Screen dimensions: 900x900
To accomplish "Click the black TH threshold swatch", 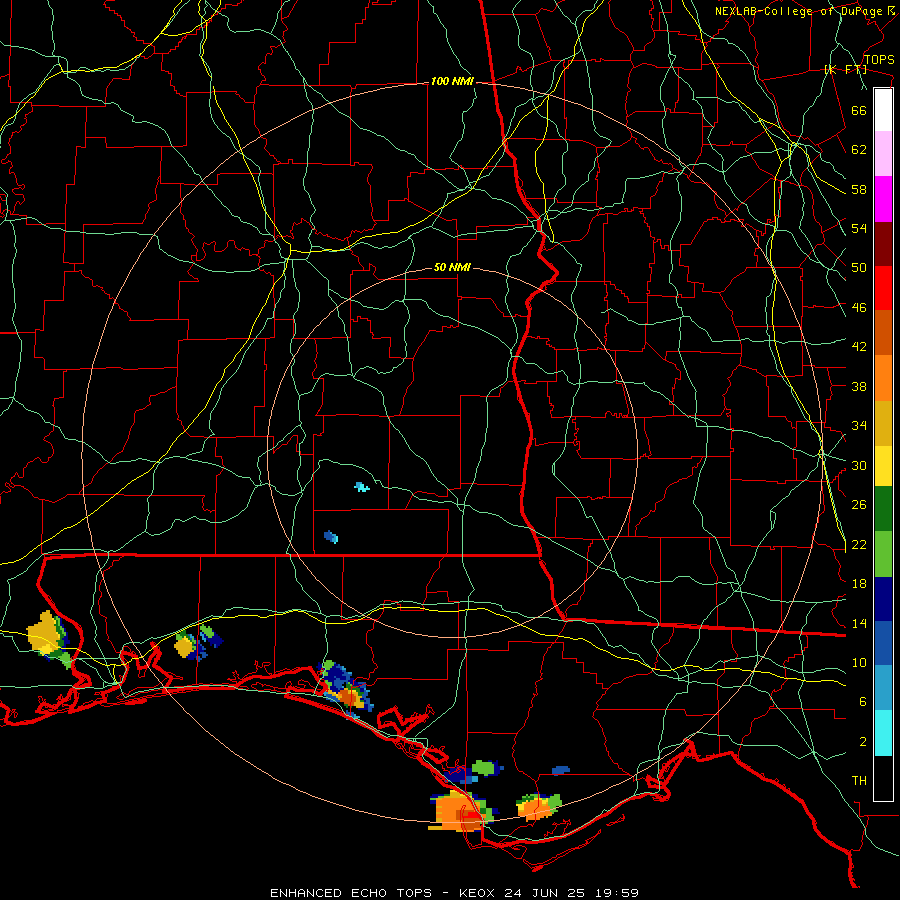I will click(883, 778).
